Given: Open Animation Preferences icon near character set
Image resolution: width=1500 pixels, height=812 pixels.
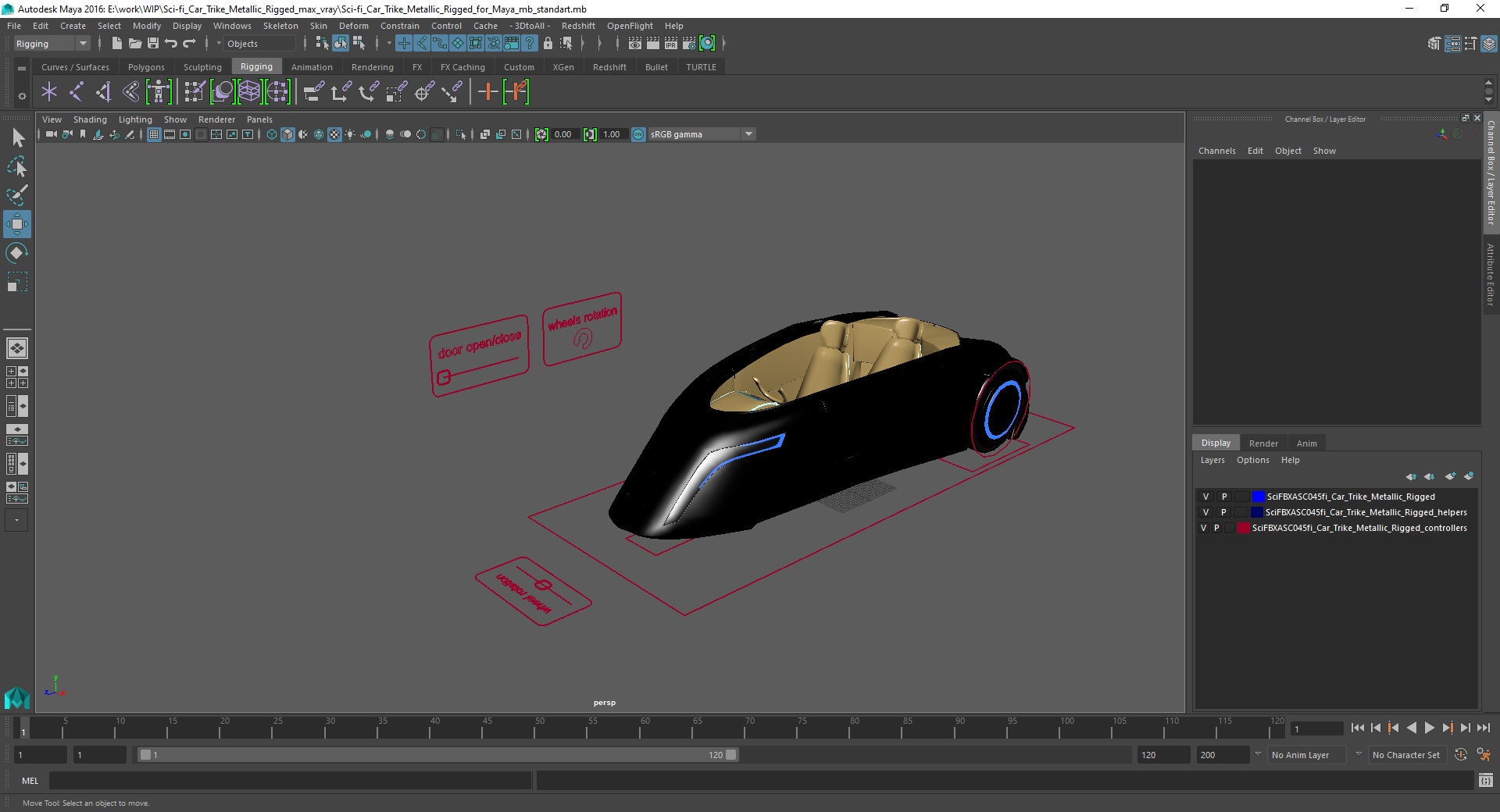Looking at the screenshot, I should (x=1484, y=755).
